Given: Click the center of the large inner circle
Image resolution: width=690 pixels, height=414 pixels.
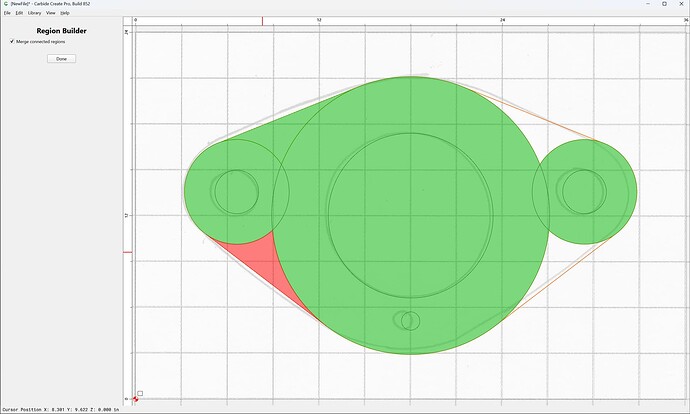Looking at the screenshot, I should [x=411, y=215].
